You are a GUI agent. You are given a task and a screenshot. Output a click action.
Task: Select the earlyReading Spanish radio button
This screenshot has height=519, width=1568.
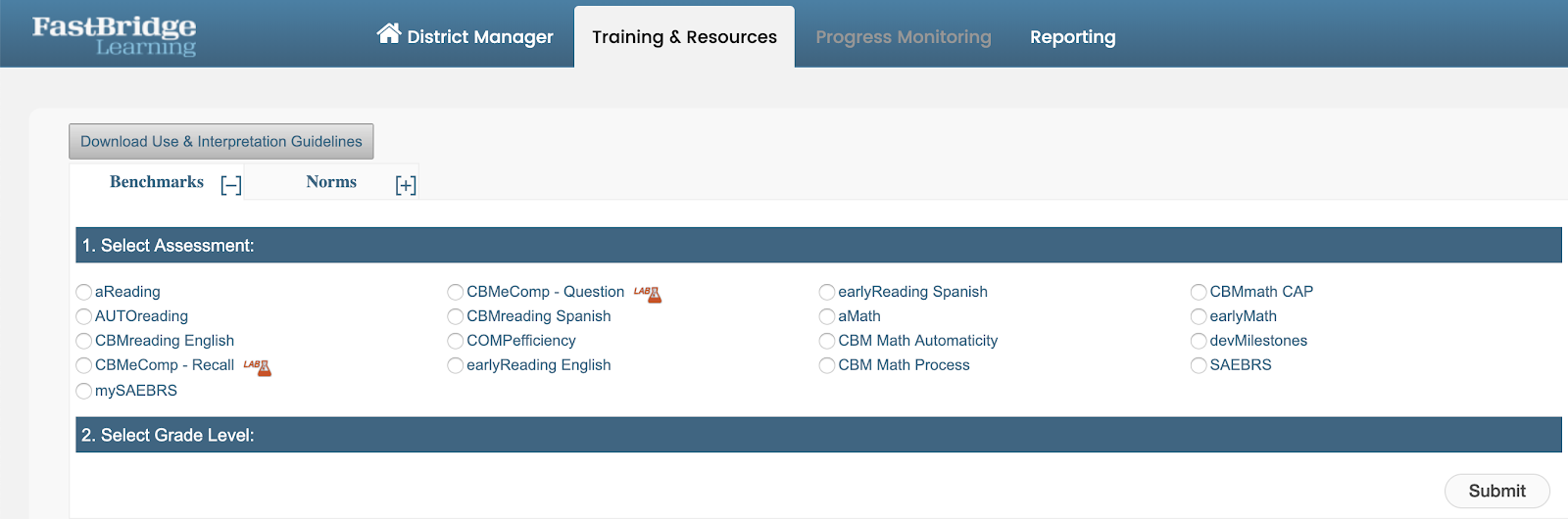(x=827, y=292)
